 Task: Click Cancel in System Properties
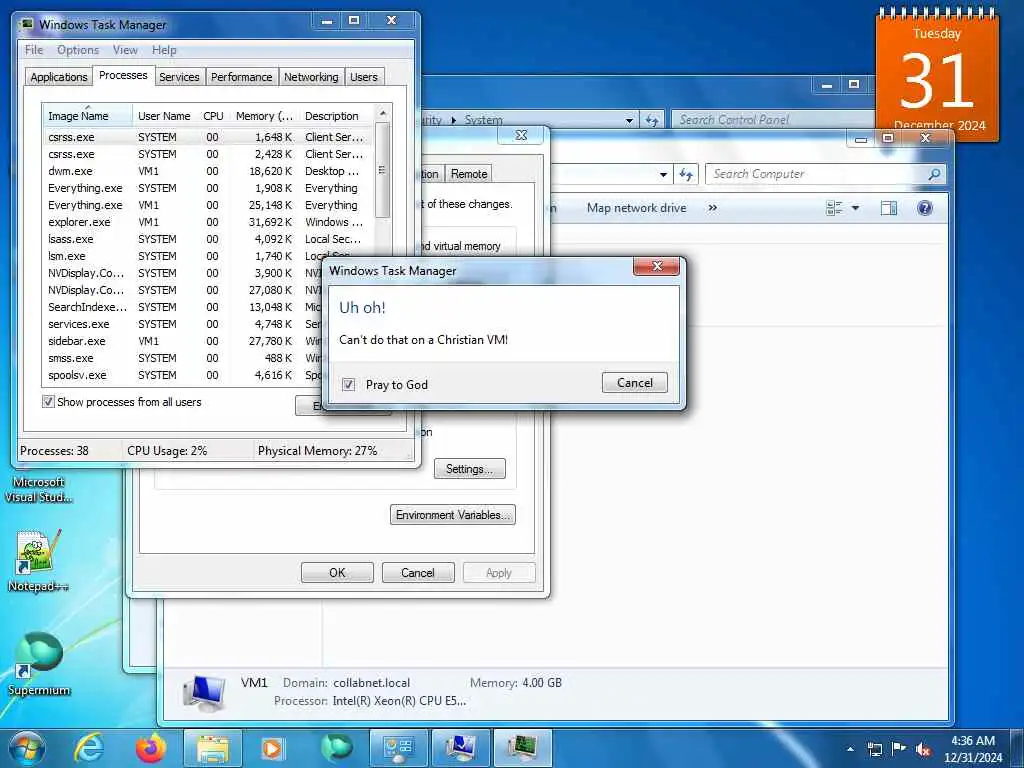[417, 573]
